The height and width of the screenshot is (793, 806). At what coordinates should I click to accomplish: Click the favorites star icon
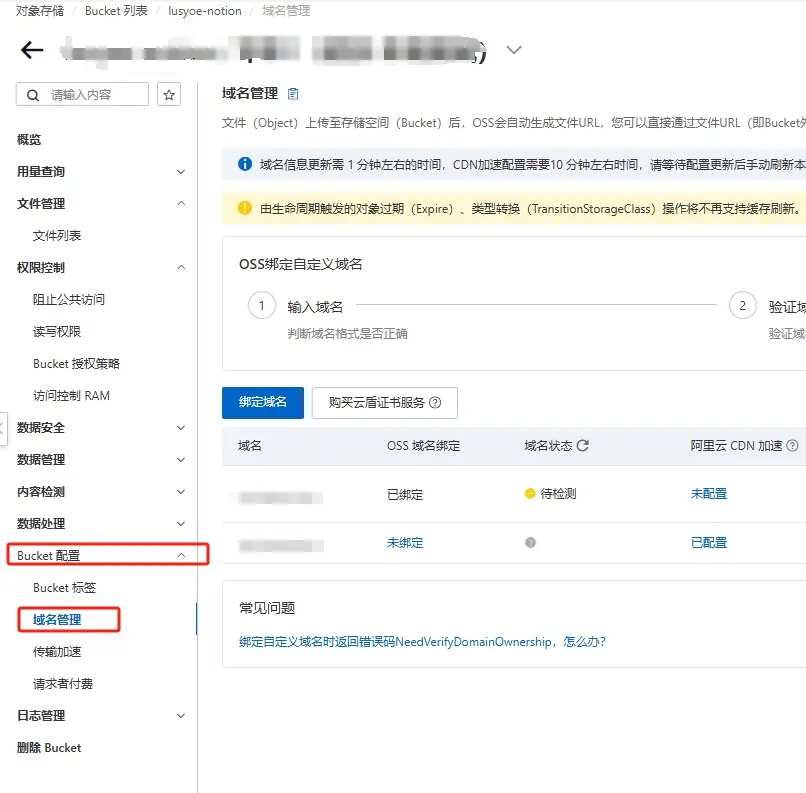(169, 95)
